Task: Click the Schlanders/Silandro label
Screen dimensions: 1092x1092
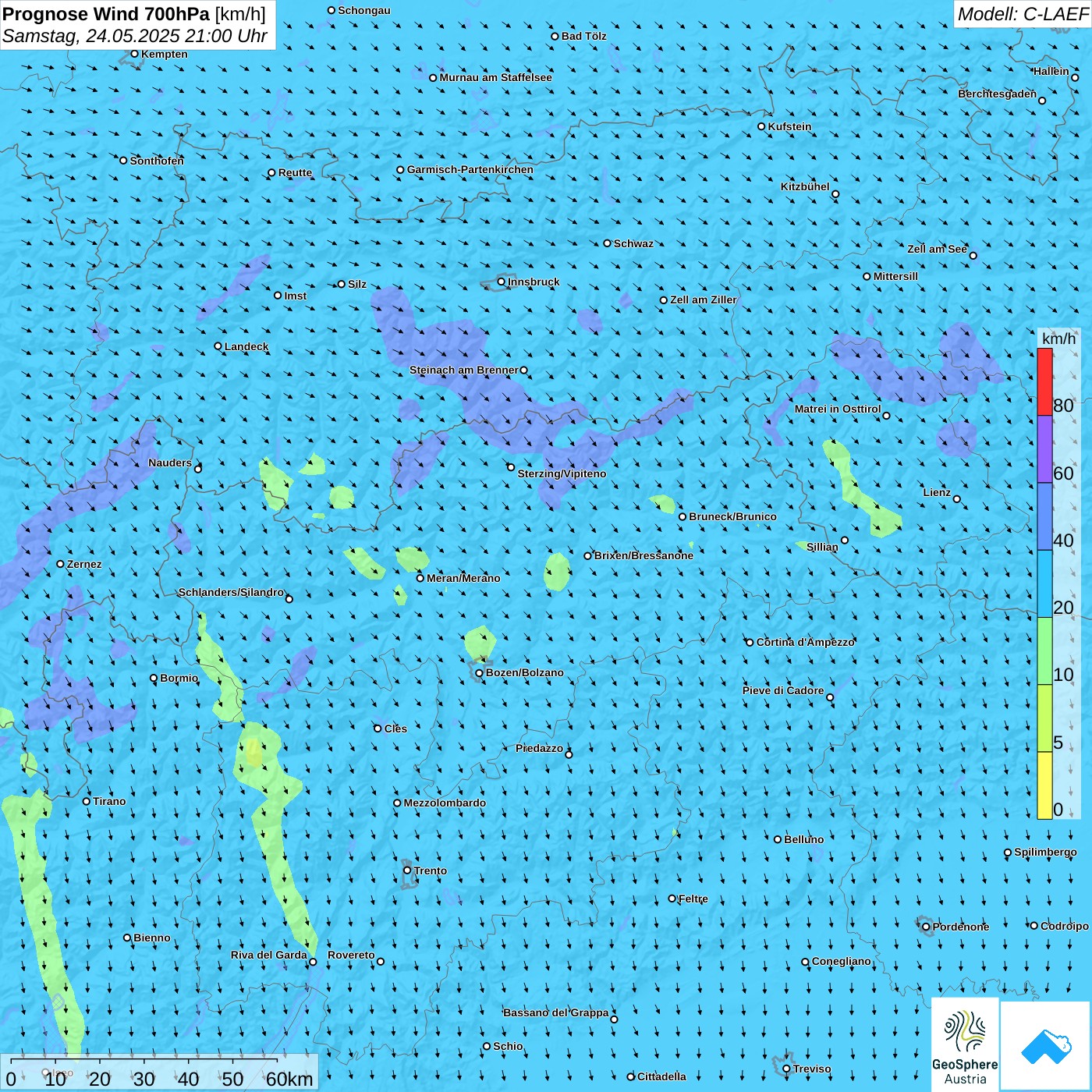Action: click(x=231, y=592)
